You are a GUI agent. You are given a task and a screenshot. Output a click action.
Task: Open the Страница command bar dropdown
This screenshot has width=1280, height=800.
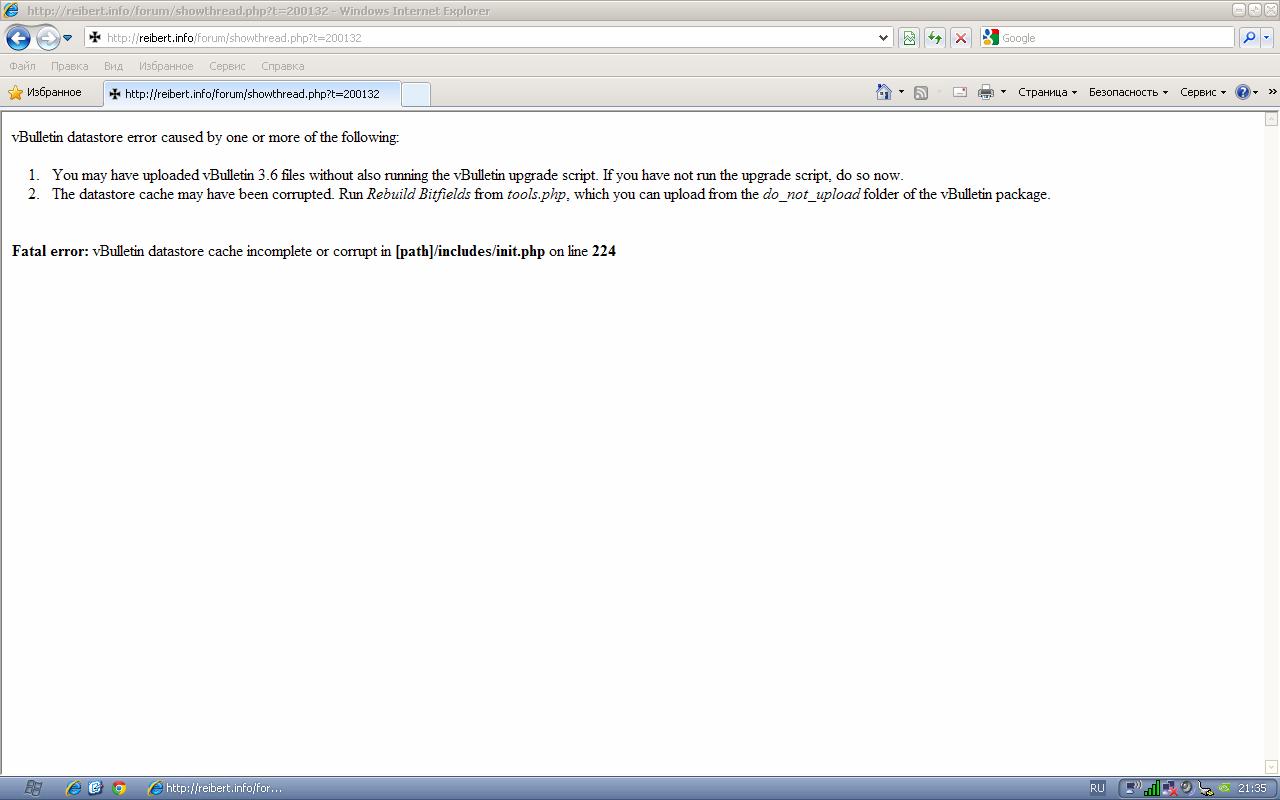(x=1047, y=92)
